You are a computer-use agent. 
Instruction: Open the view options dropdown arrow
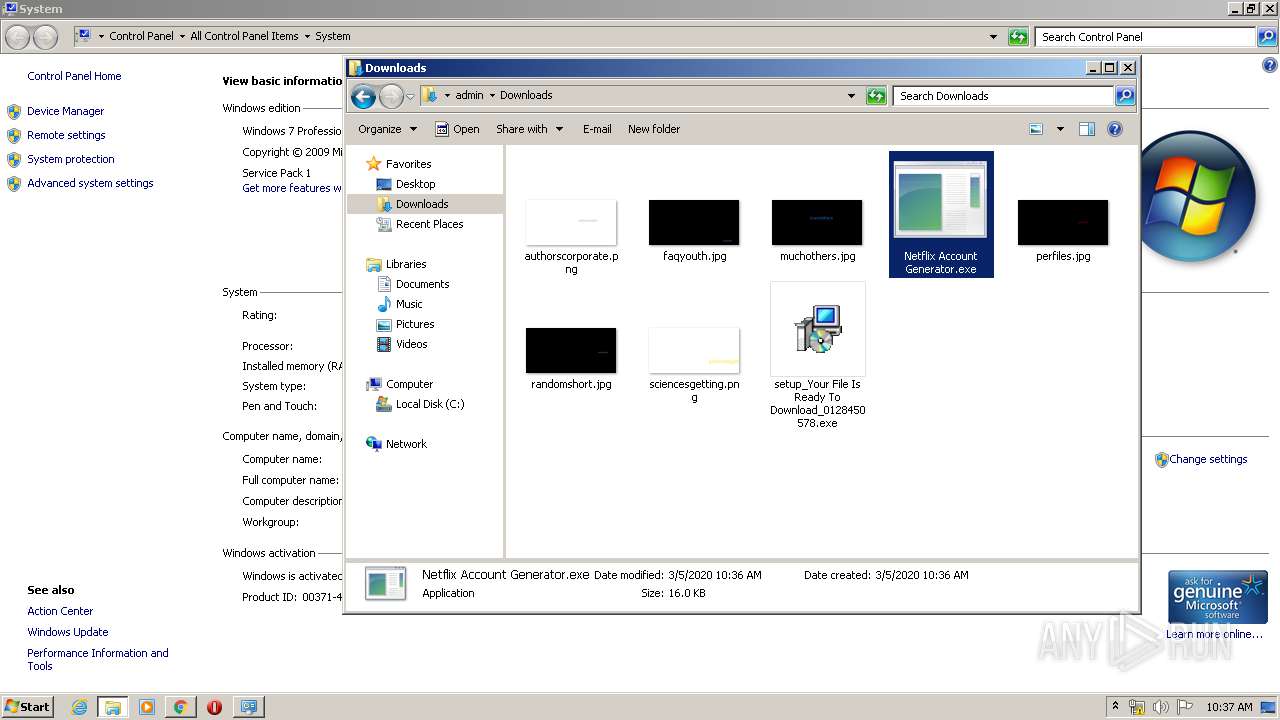tap(1060, 129)
